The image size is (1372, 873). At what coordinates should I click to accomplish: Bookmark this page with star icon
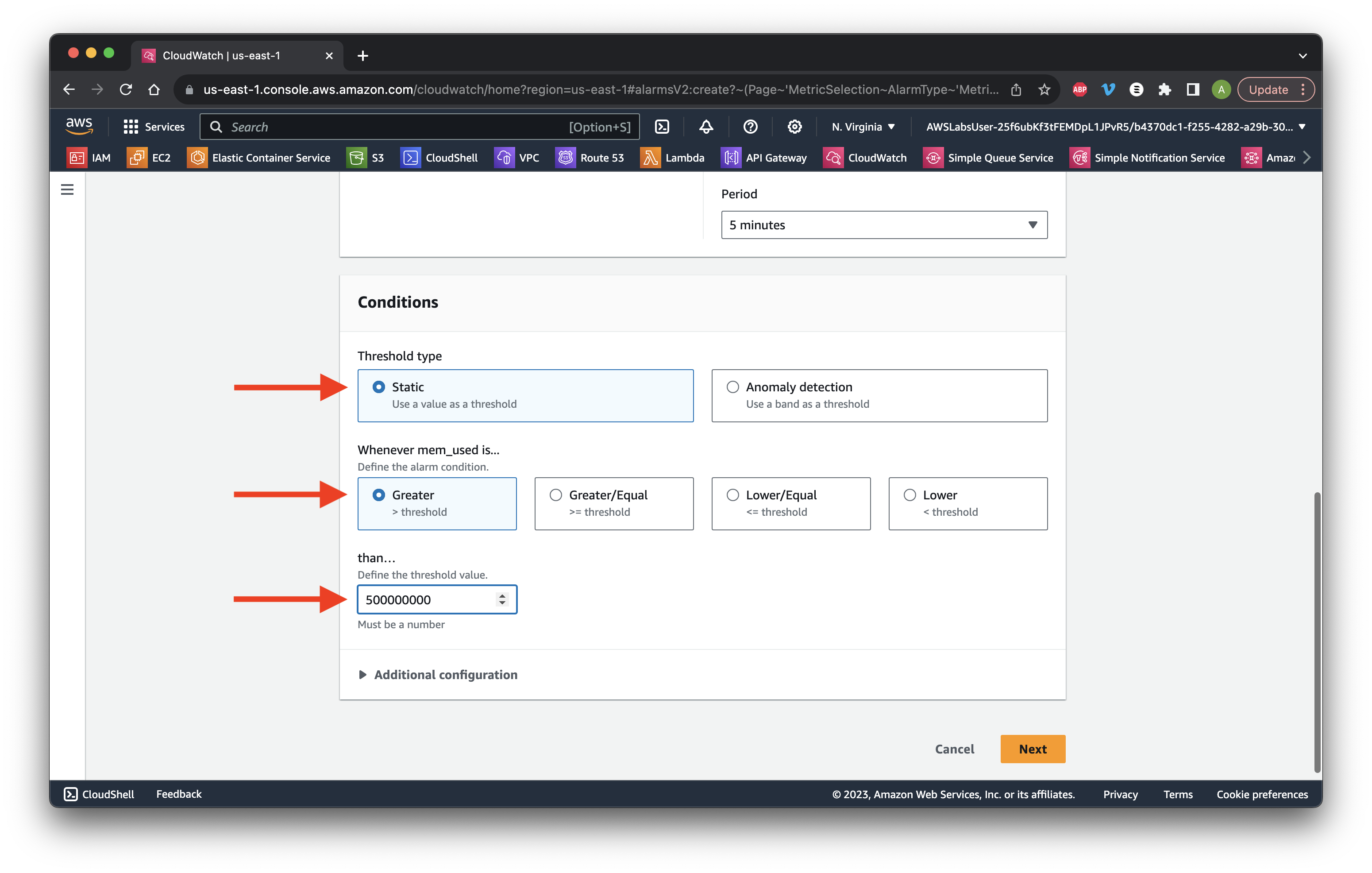1044,89
